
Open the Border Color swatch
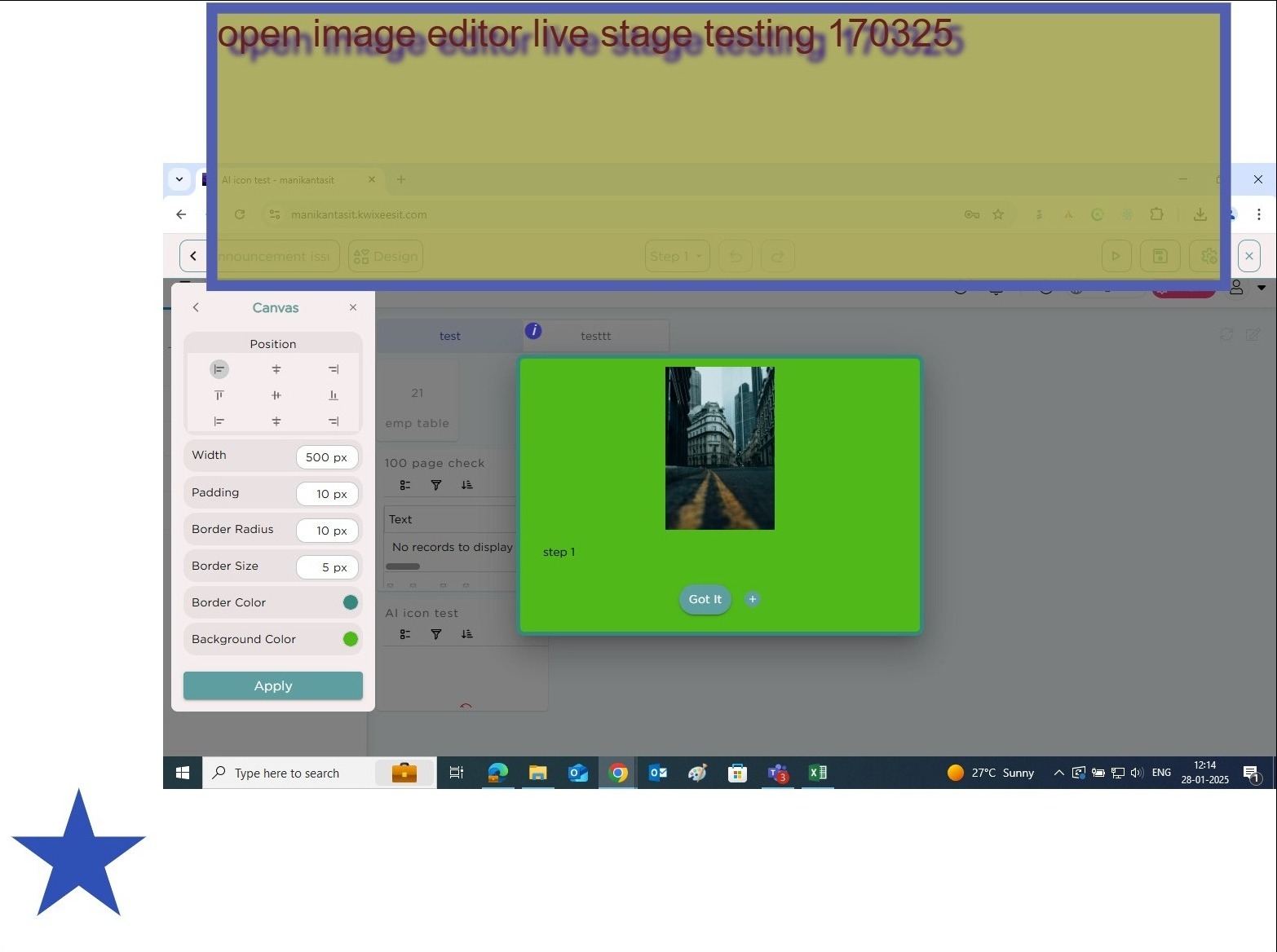[351, 602]
